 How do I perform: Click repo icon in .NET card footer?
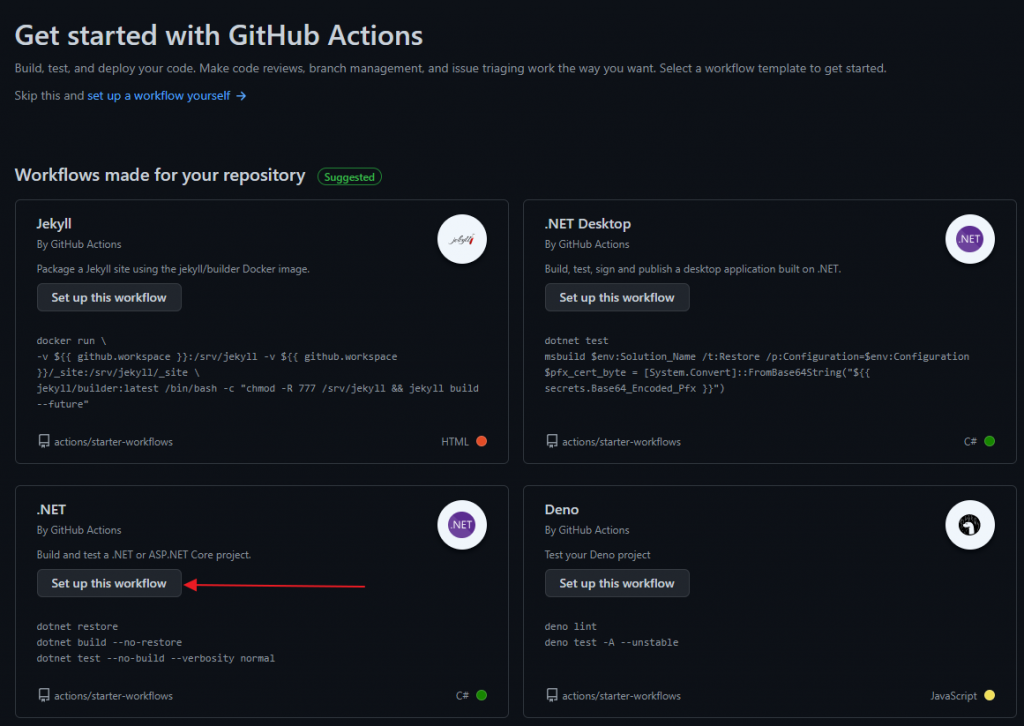pyautogui.click(x=44, y=695)
